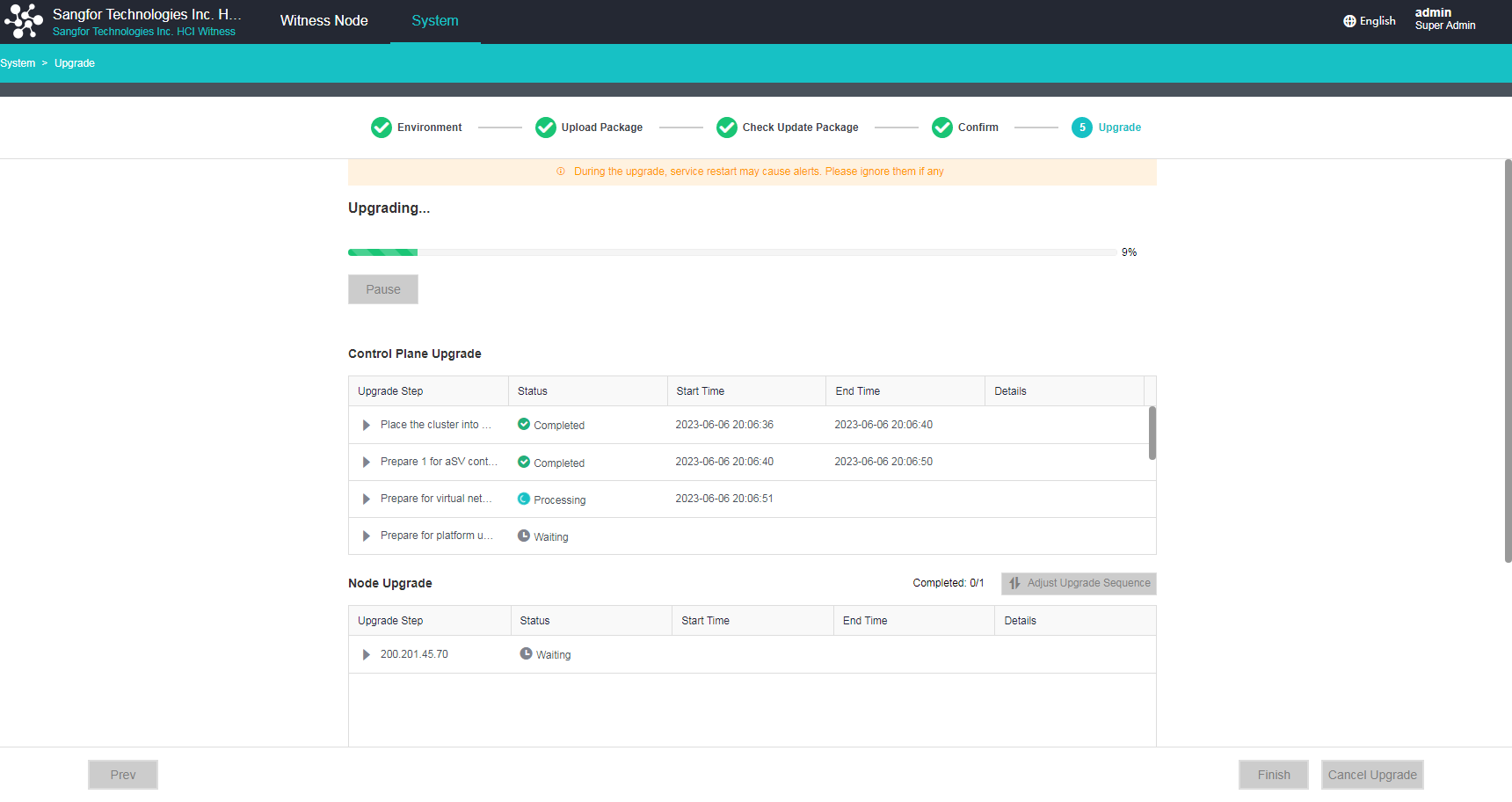Open the Witness Node tab
1512x802 pixels.
(x=323, y=21)
